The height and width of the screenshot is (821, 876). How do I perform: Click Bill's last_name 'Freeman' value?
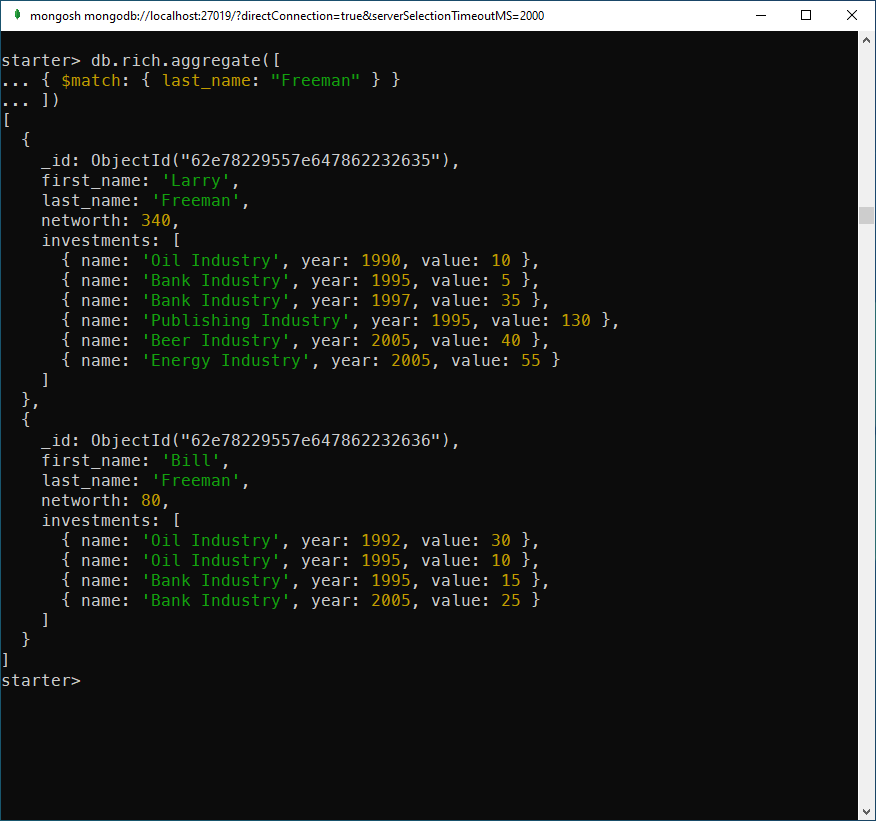point(196,480)
